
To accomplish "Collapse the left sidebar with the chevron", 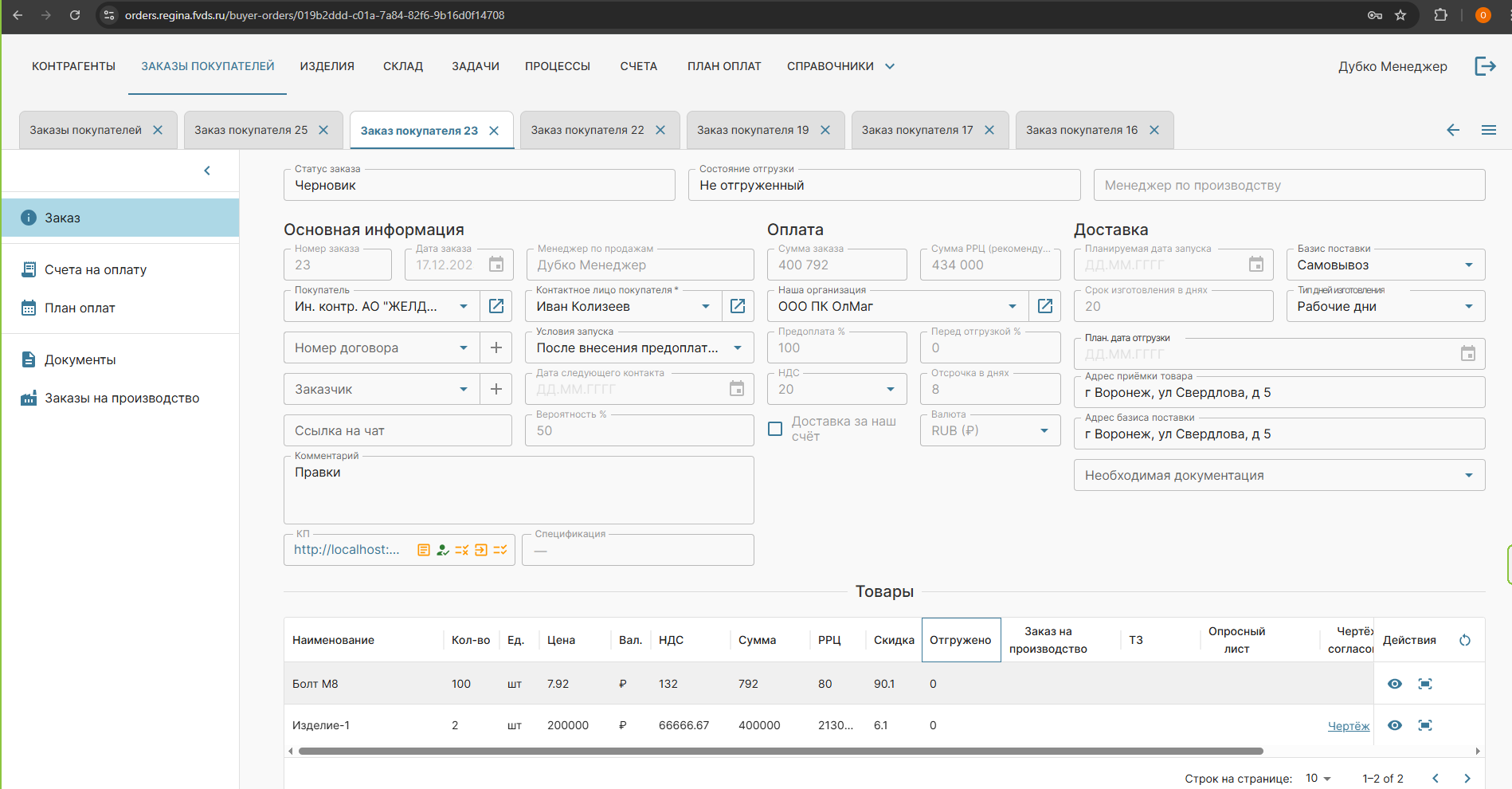I will [x=207, y=171].
